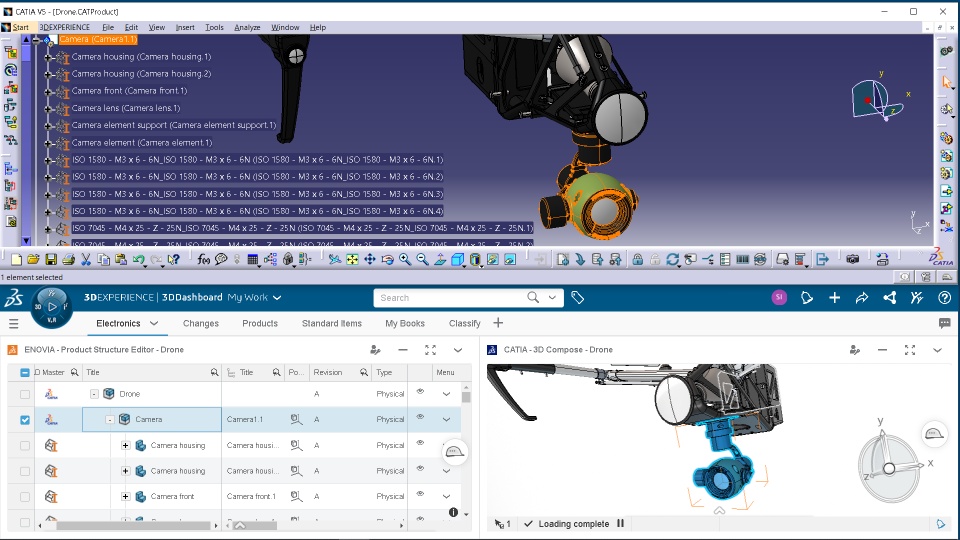This screenshot has width=960, height=540.
Task: Click the 3DEXPERIENCE compass play button
Action: (52, 306)
